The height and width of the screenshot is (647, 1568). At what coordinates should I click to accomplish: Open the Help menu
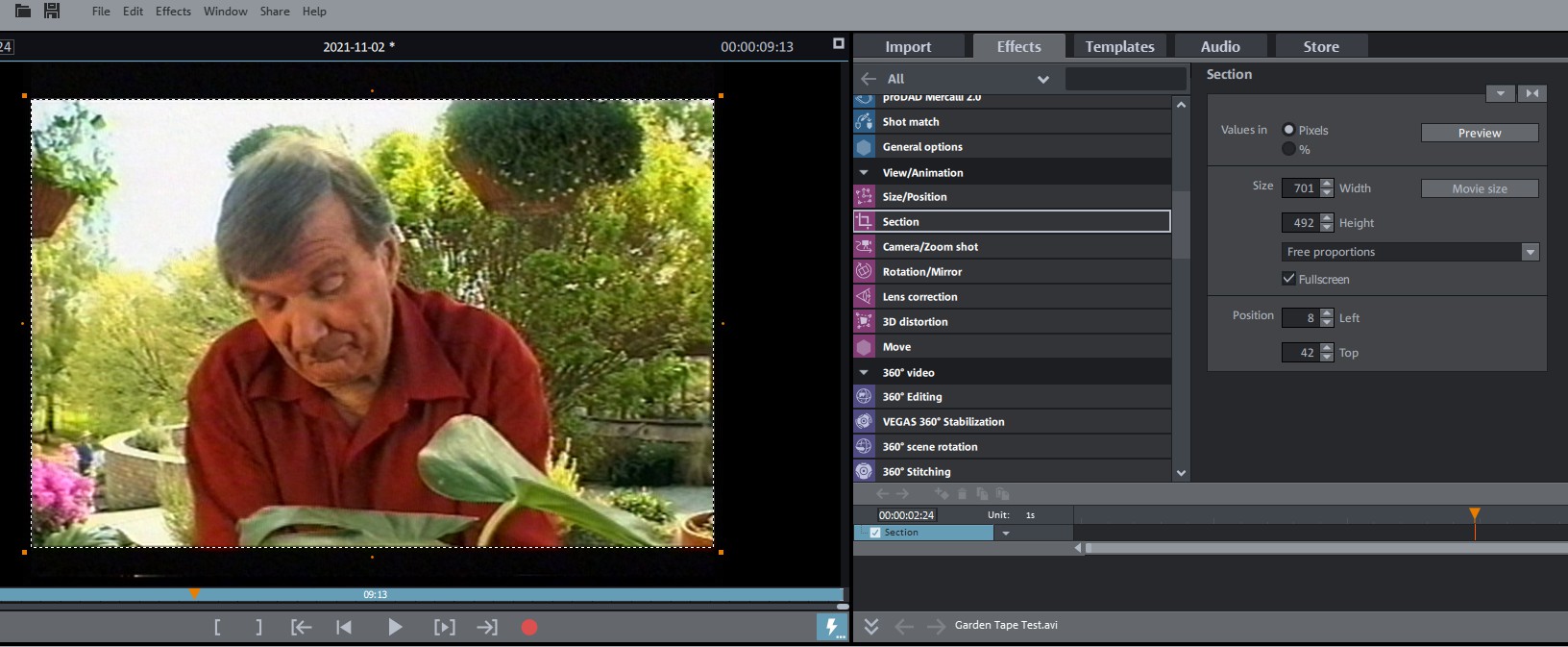pyautogui.click(x=314, y=12)
